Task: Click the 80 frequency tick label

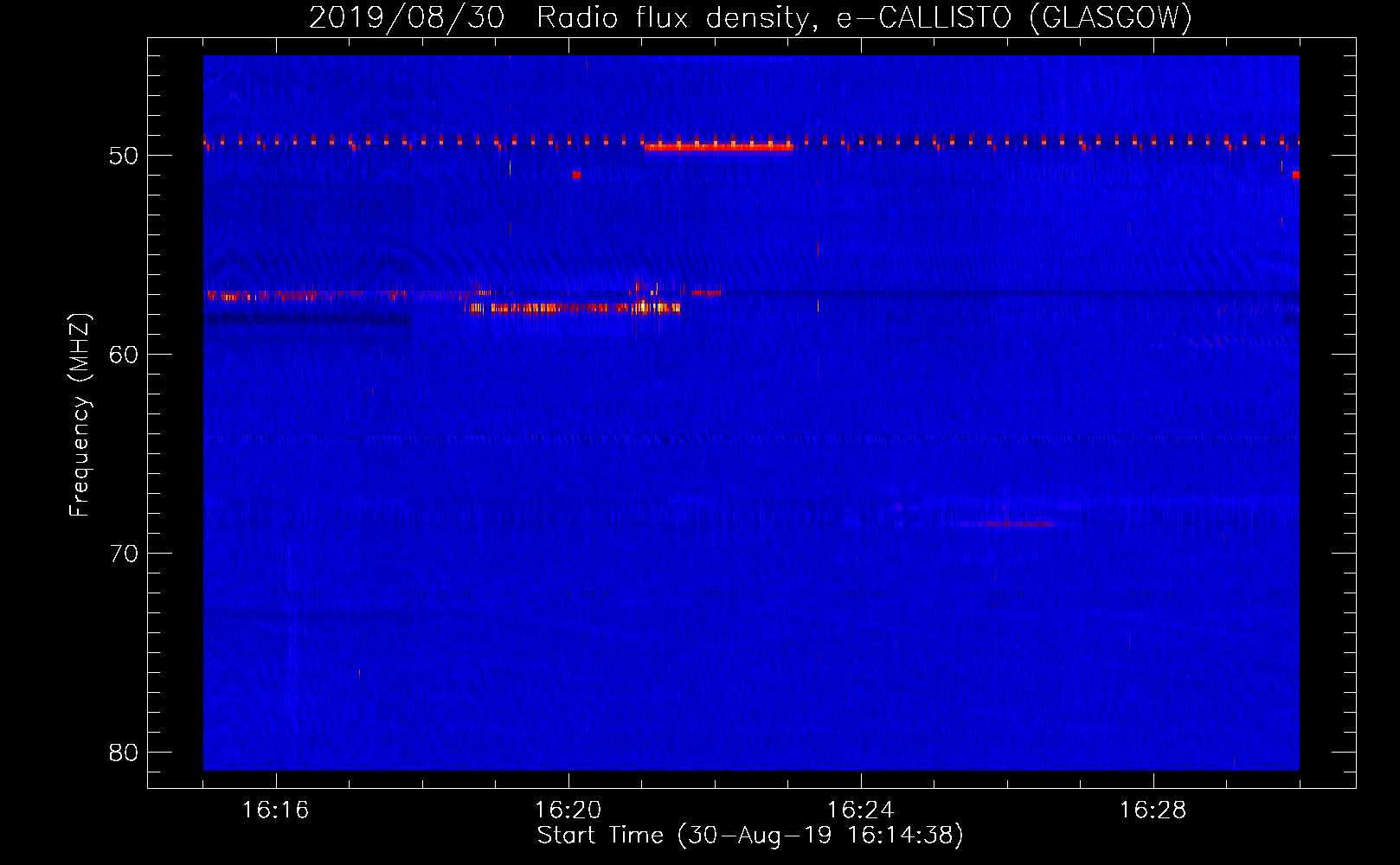Action: (x=125, y=753)
